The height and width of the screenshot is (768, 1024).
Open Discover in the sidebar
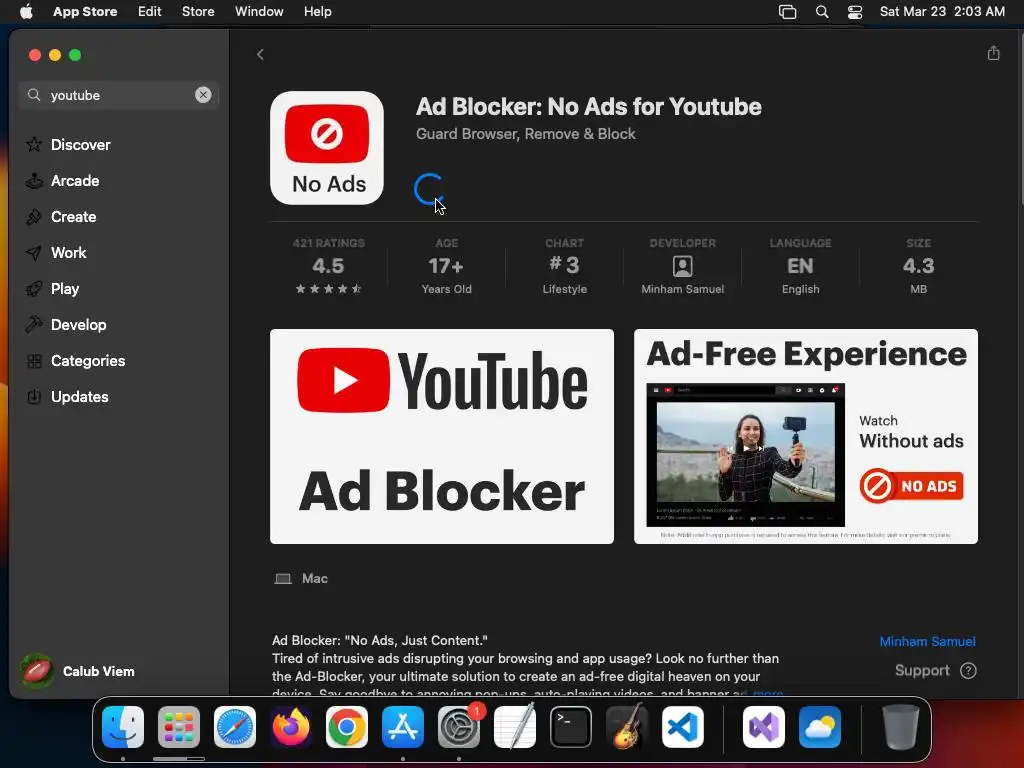tap(119, 144)
